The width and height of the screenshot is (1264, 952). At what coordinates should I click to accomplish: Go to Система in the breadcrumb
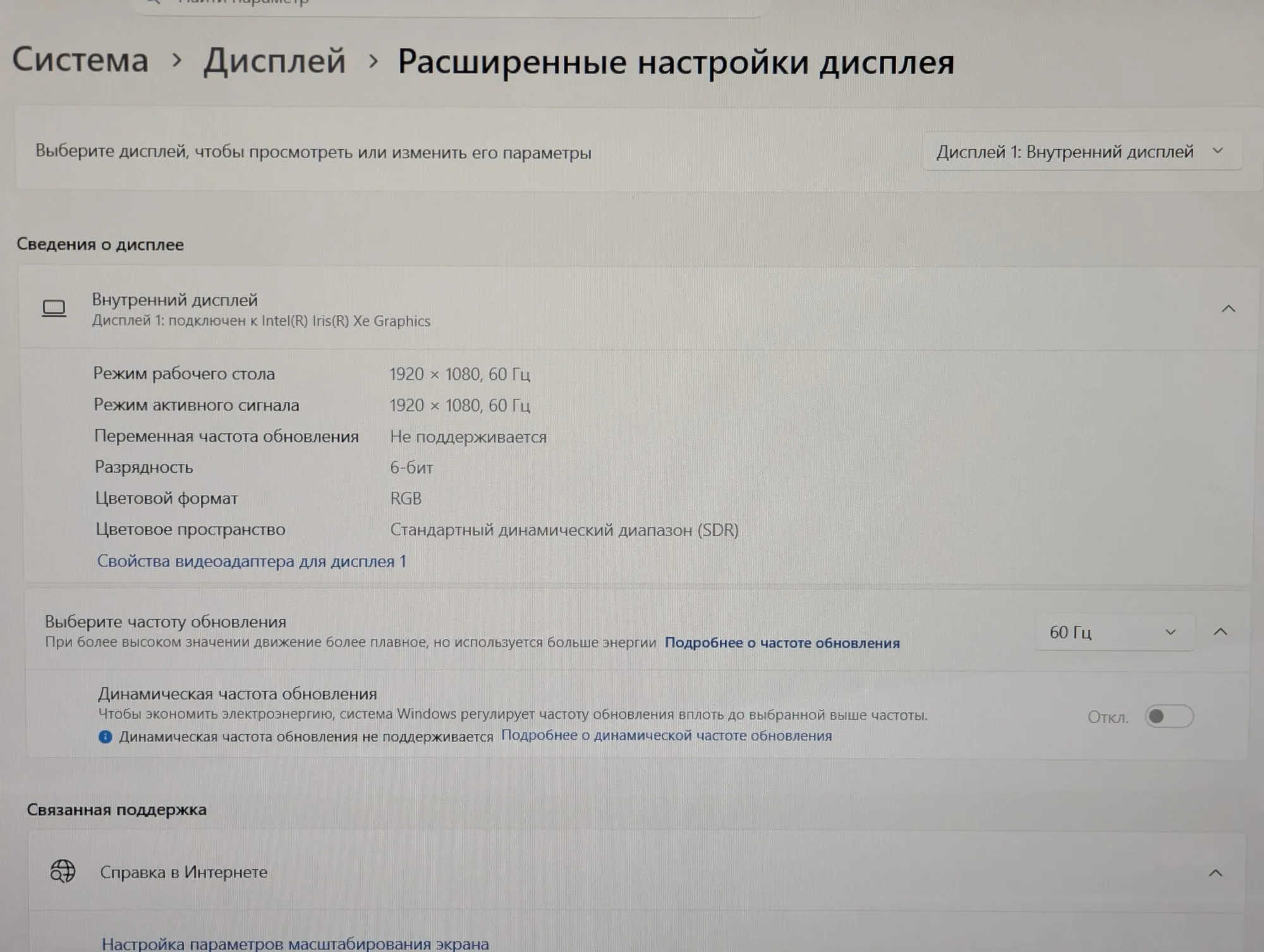(x=80, y=60)
